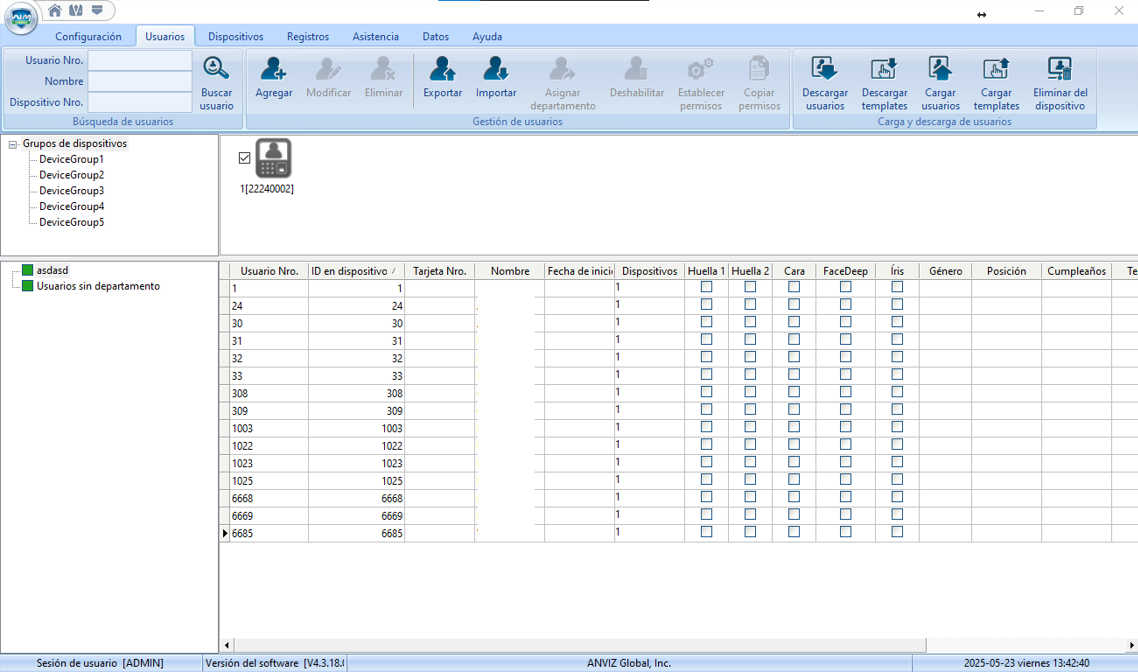1138x672 pixels.
Task: Collapse the Grupos de dispositivos tree
Action: [x=12, y=144]
